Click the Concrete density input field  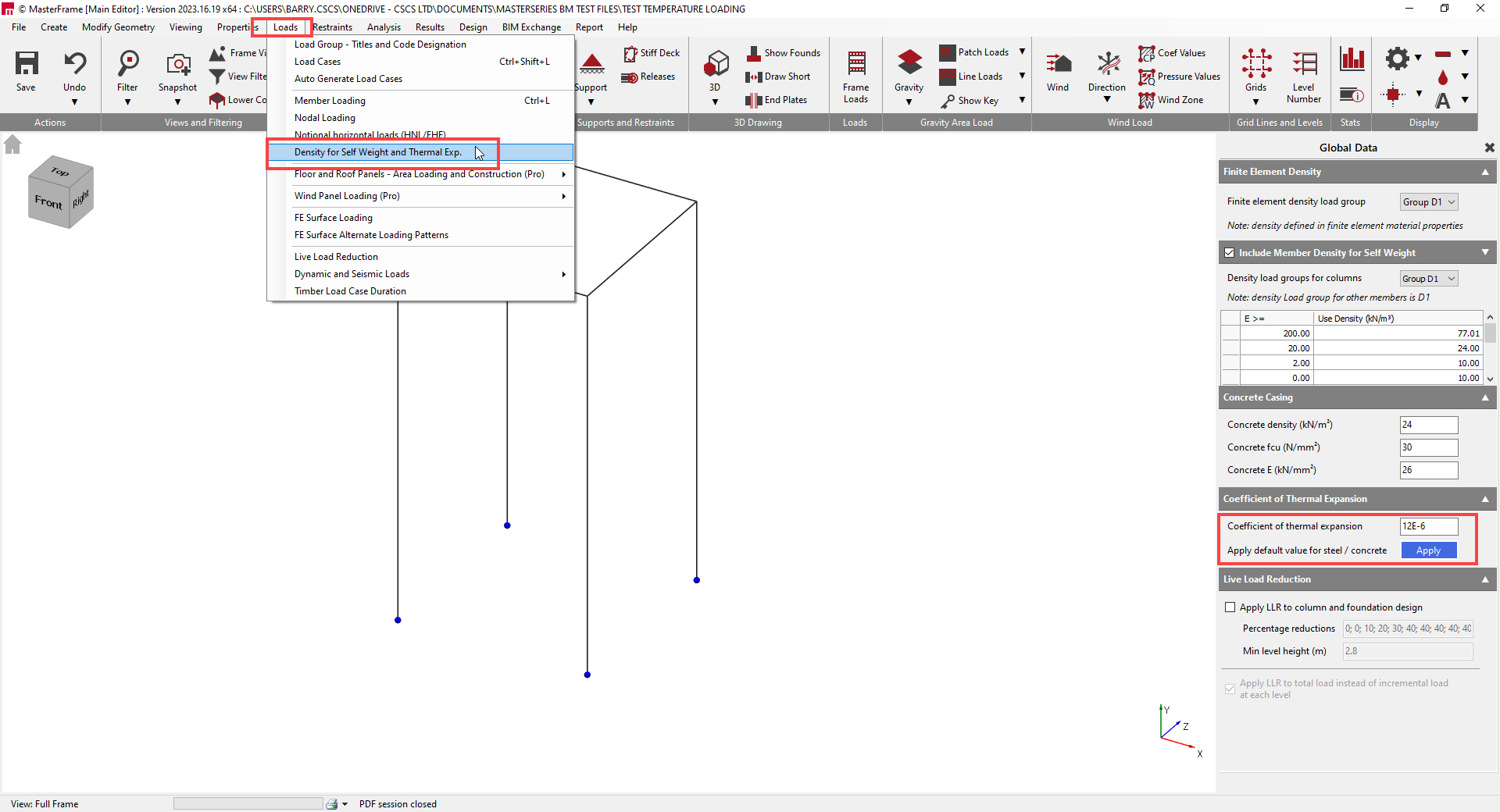(x=1429, y=425)
